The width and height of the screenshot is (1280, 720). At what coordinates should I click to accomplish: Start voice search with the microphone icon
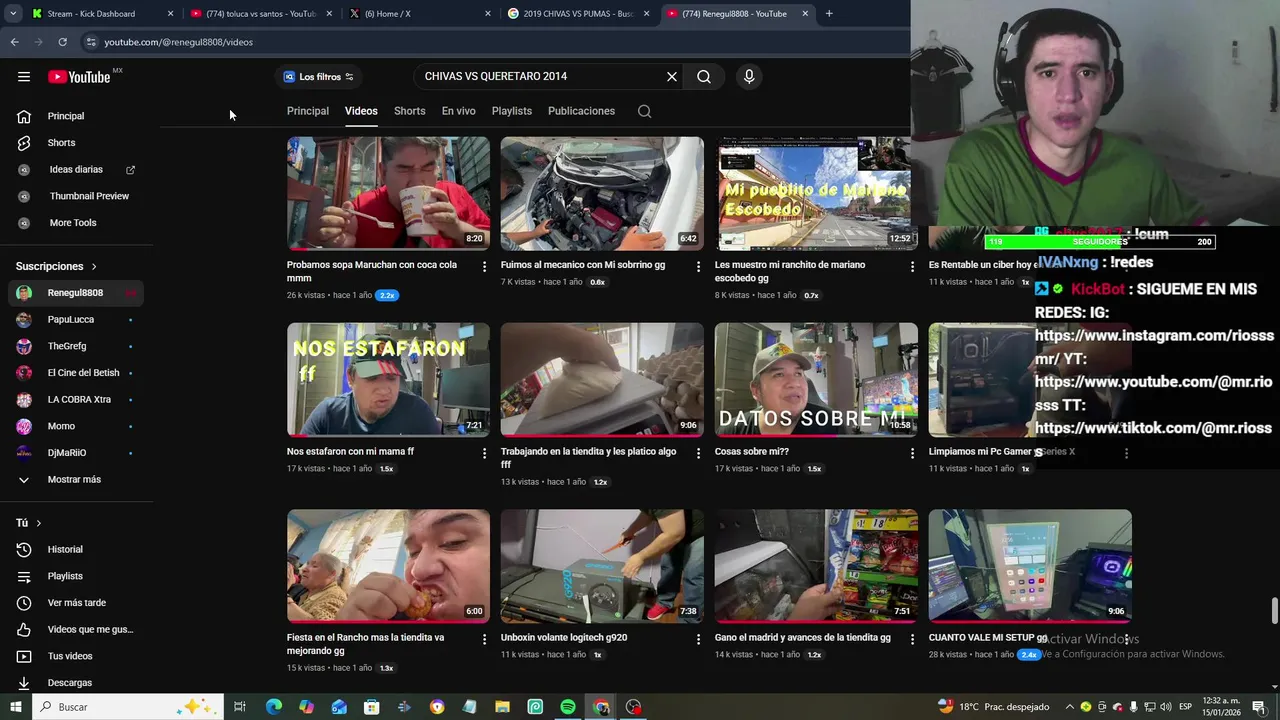click(749, 77)
